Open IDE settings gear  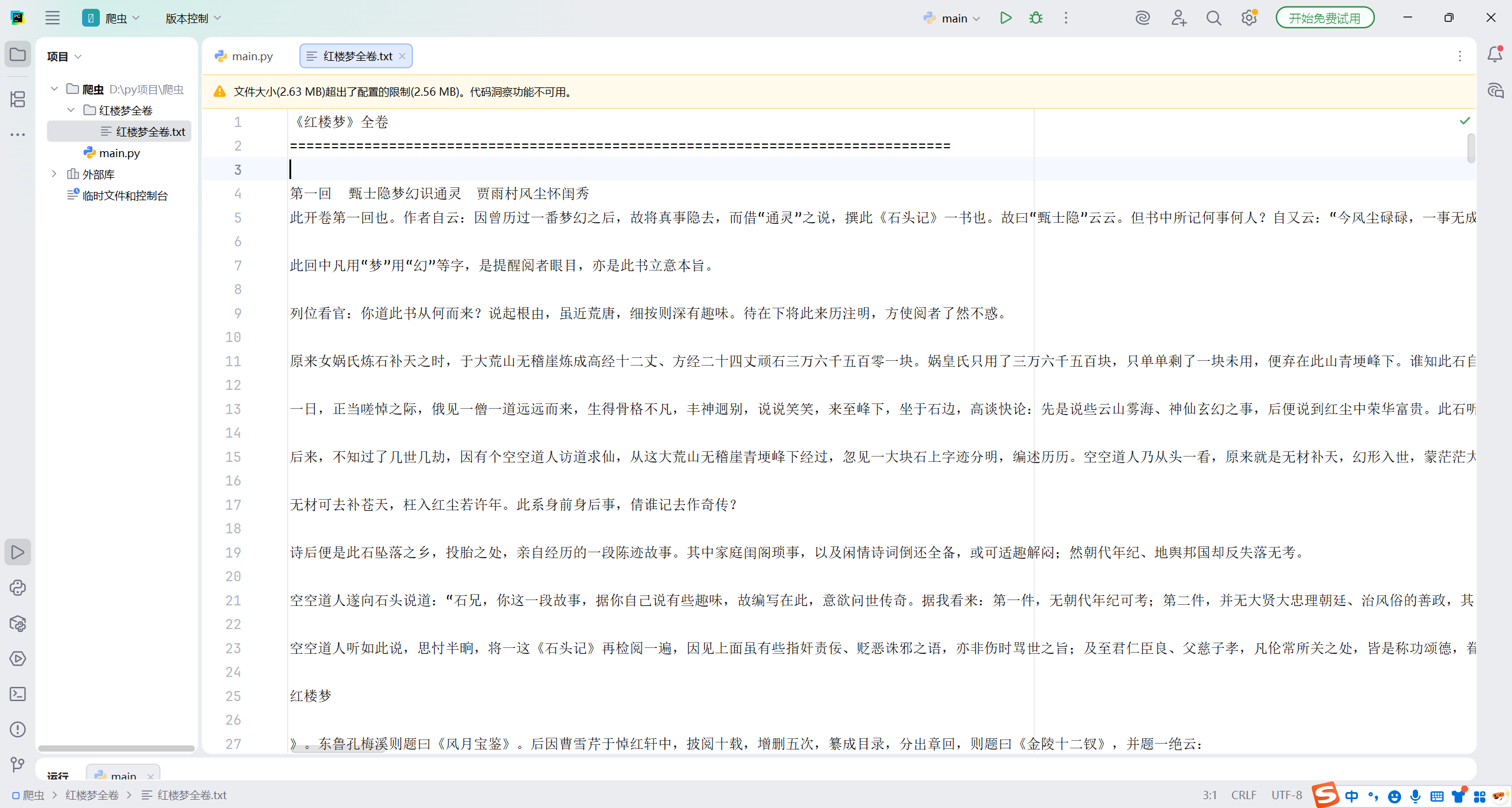1249,18
